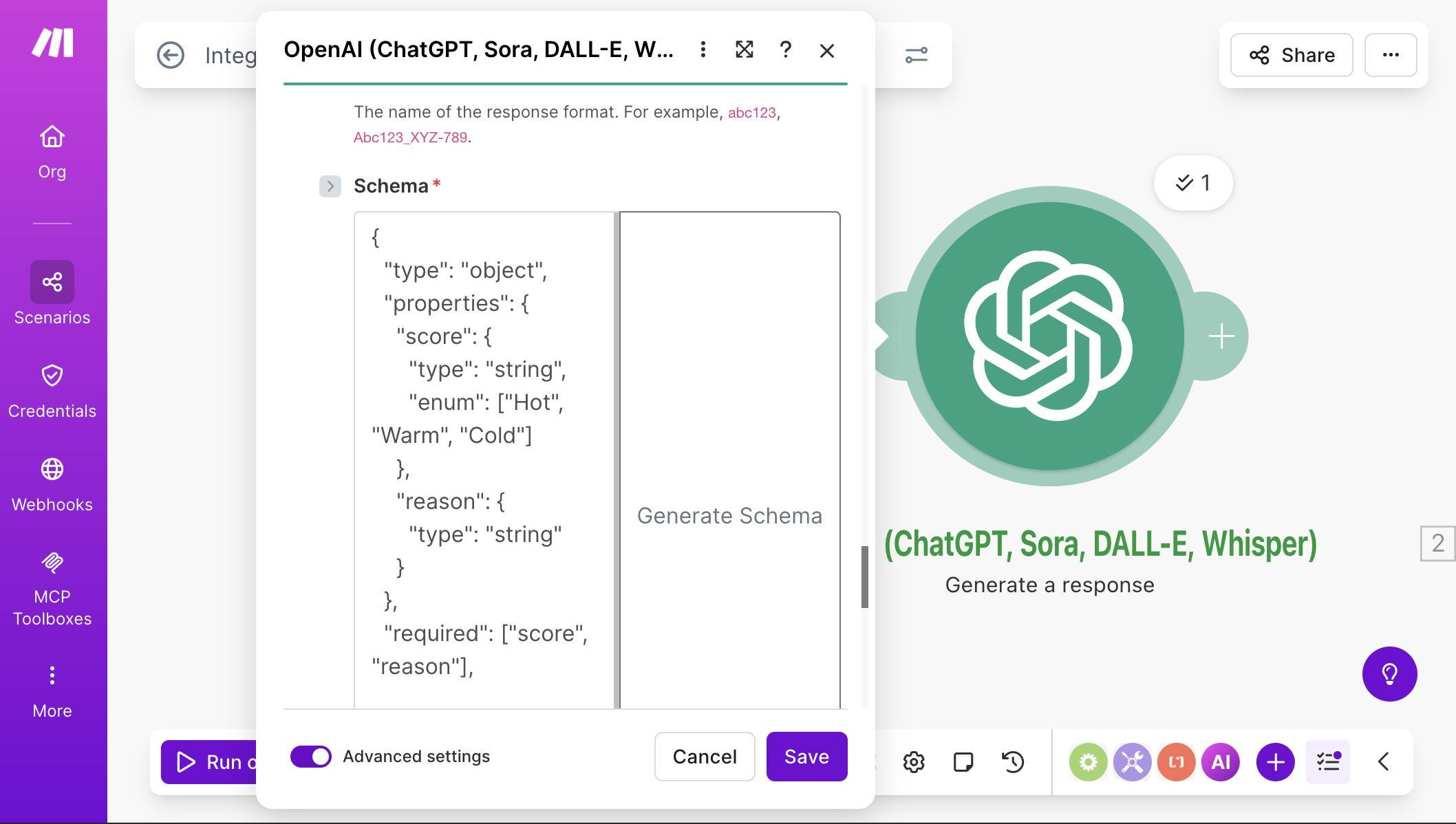Disable Advanced settings toggle
The height and width of the screenshot is (824, 1456).
coord(311,757)
